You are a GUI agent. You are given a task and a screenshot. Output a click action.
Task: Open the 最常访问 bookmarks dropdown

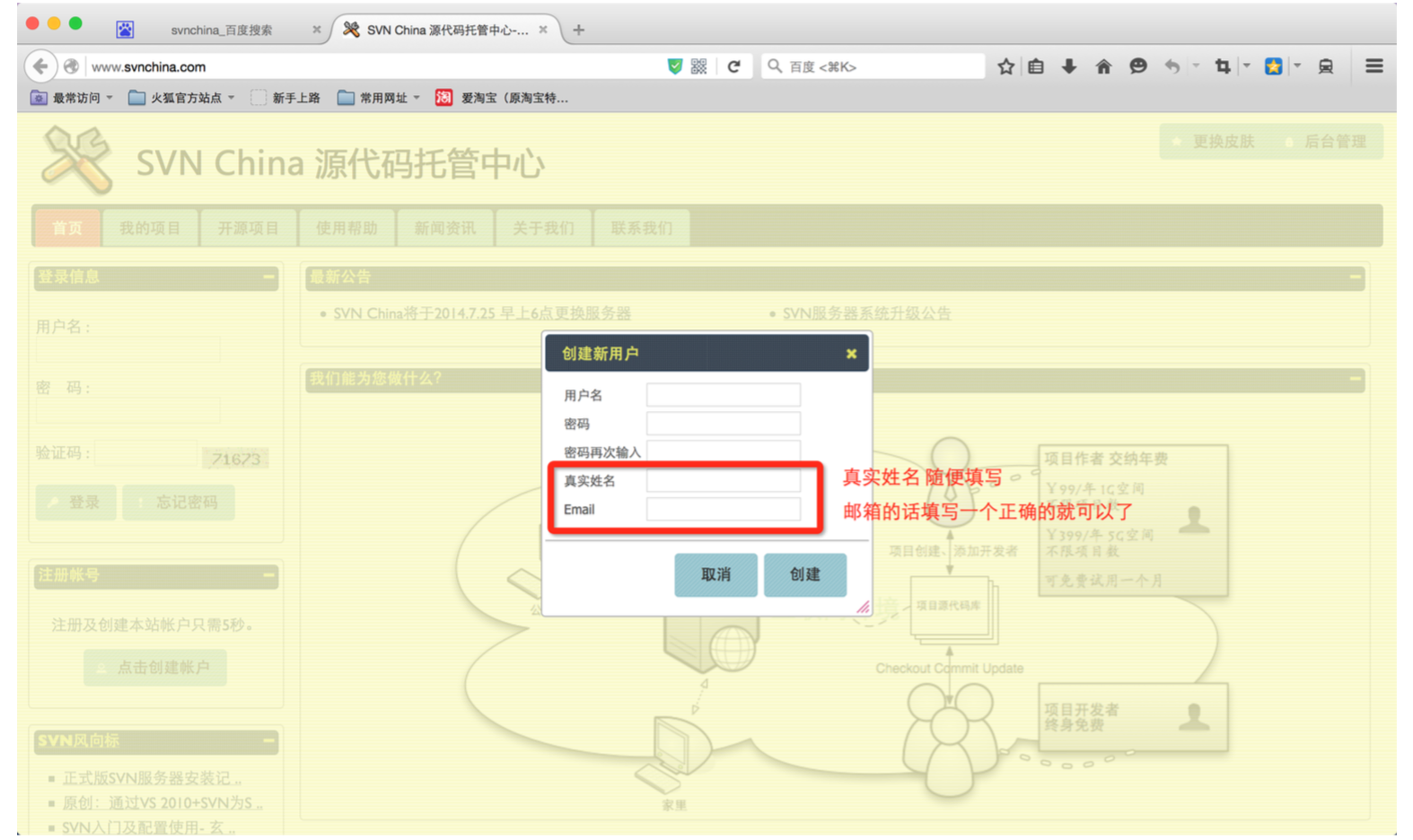pyautogui.click(x=72, y=98)
